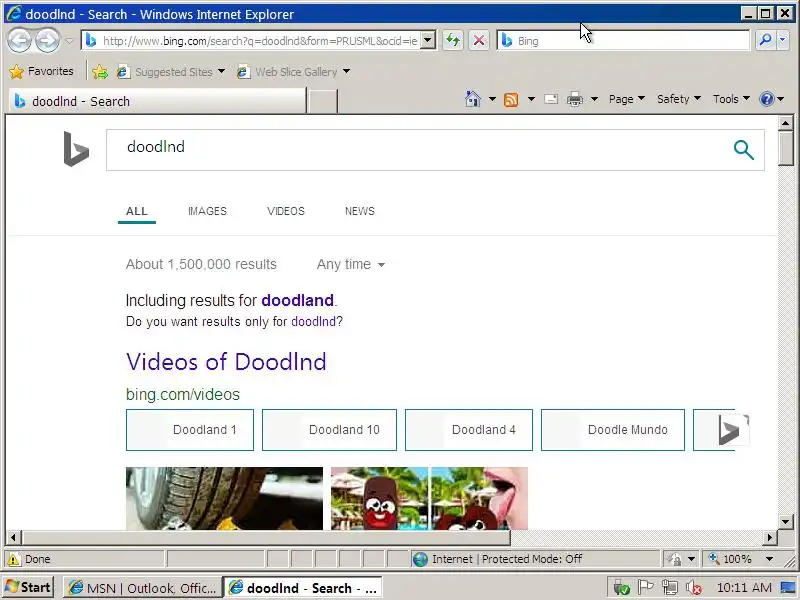Click the Bing search field in the toolbar
Image resolution: width=800 pixels, height=600 pixels.
coord(623,40)
